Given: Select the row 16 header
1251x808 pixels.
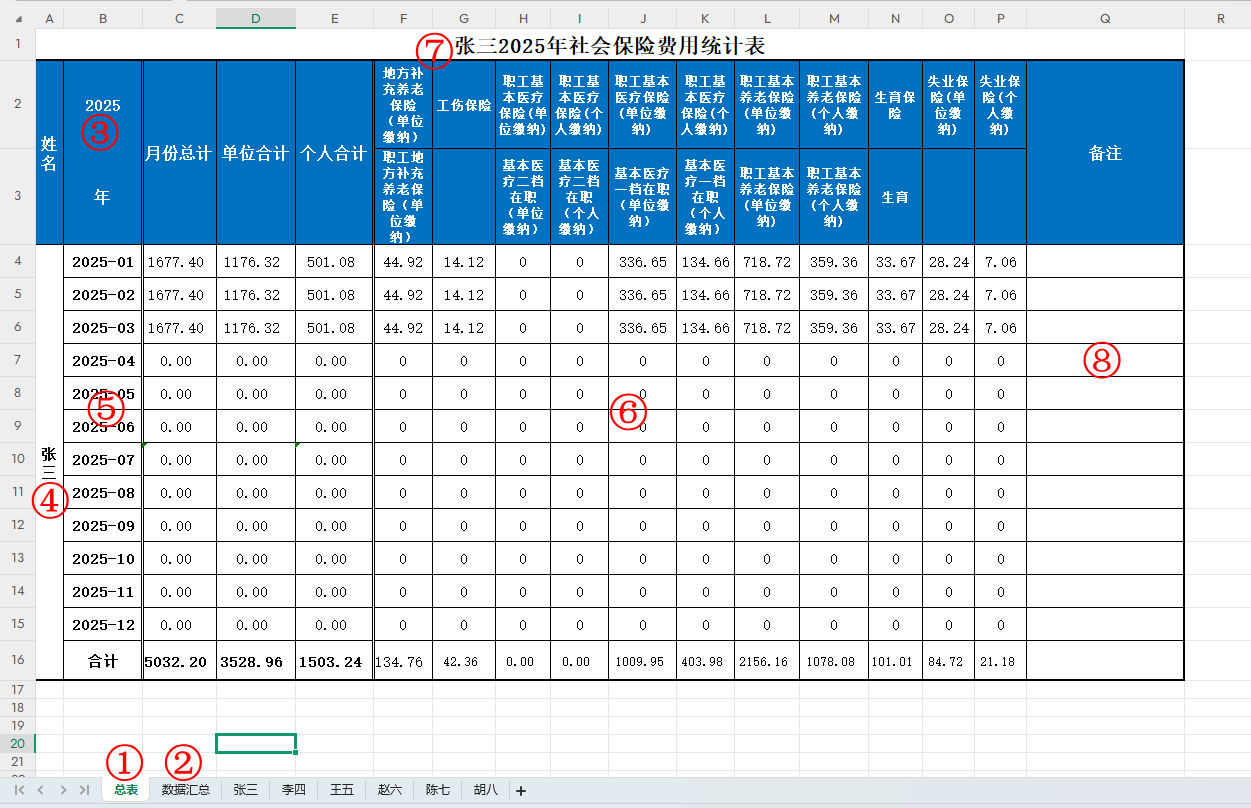Looking at the screenshot, I should click(17, 661).
